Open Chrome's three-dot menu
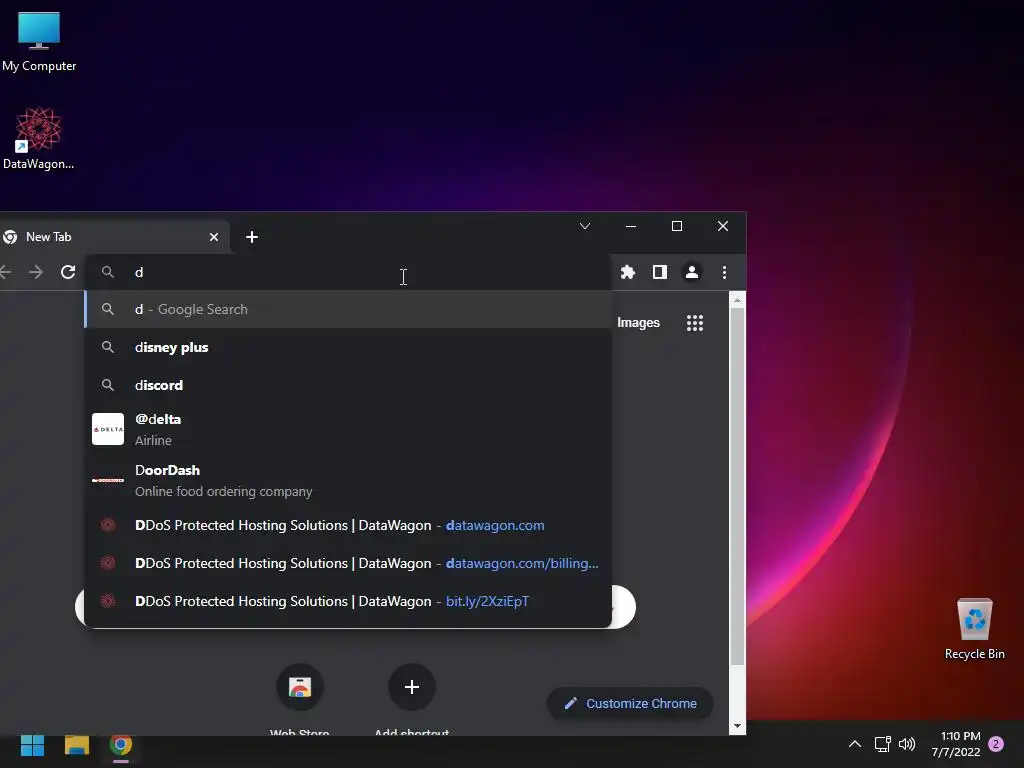Viewport: 1024px width, 768px height. pos(724,272)
